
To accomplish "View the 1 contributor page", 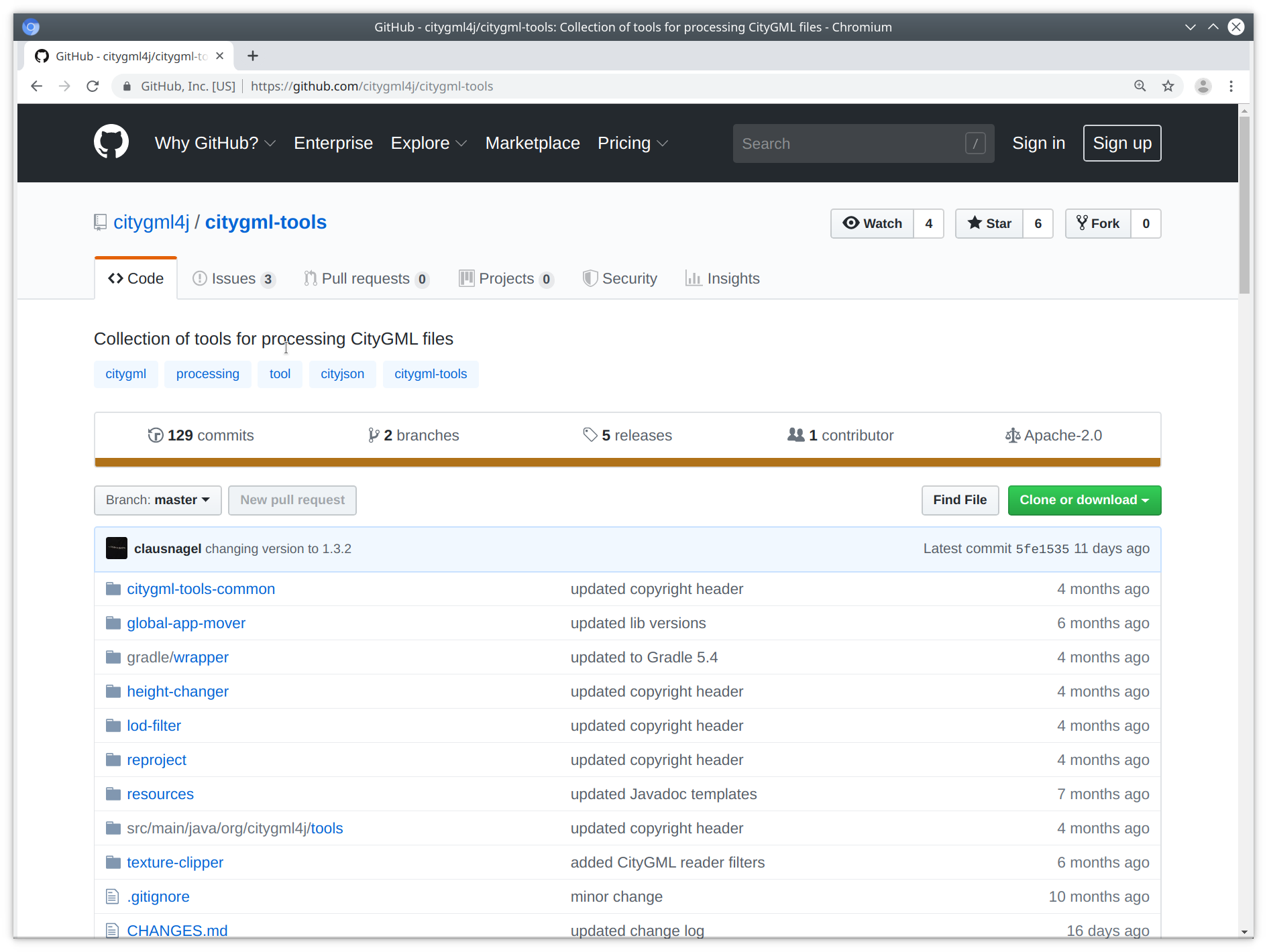I will pyautogui.click(x=840, y=436).
